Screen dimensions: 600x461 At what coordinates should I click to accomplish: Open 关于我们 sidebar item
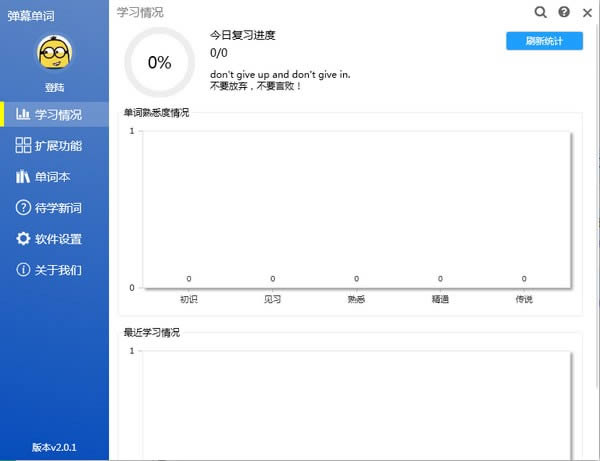tap(57, 270)
